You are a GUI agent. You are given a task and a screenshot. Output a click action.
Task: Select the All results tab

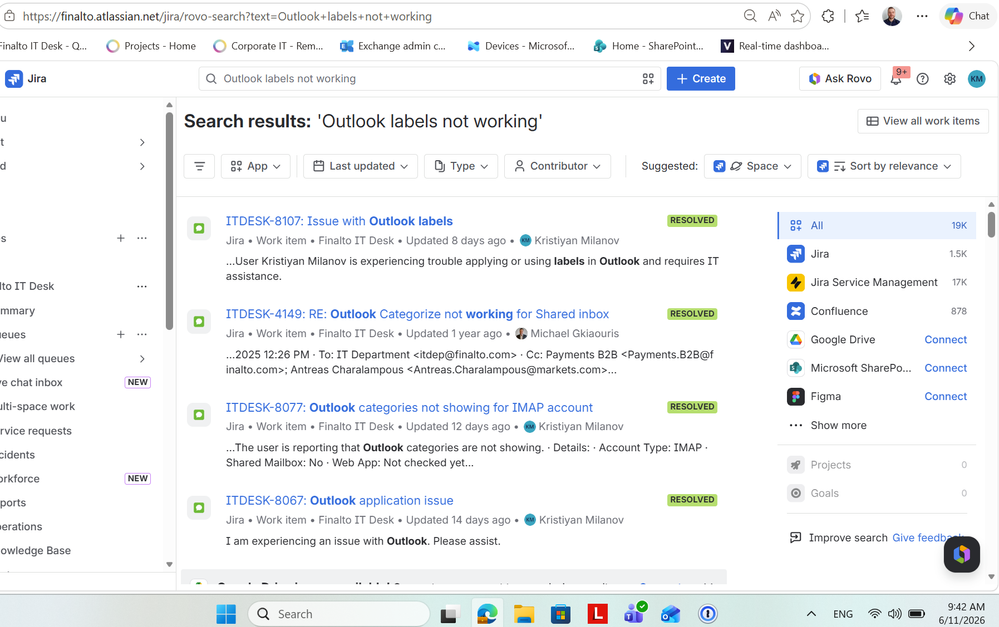pos(877,226)
